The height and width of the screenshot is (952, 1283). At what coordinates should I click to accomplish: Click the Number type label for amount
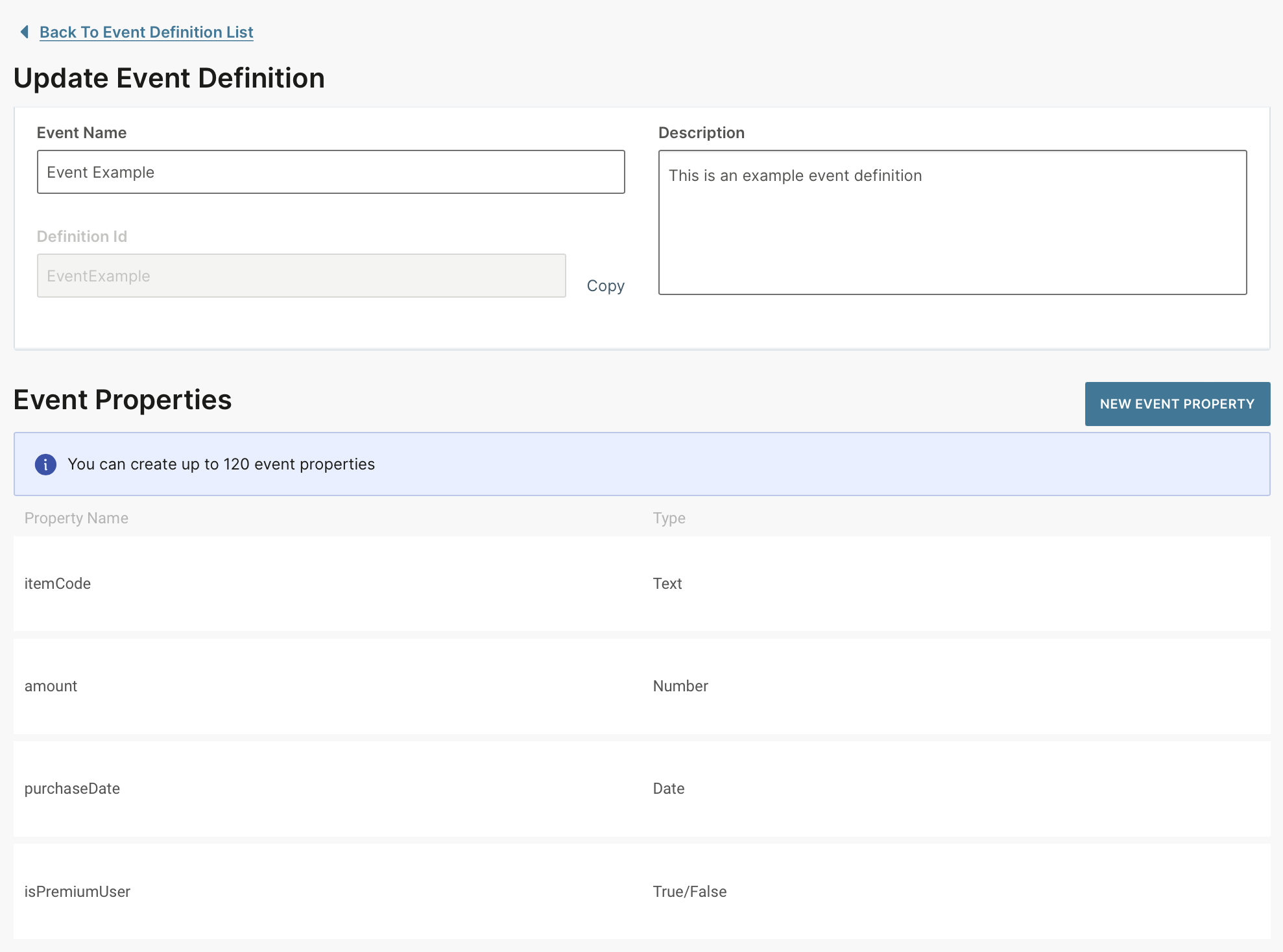point(680,686)
